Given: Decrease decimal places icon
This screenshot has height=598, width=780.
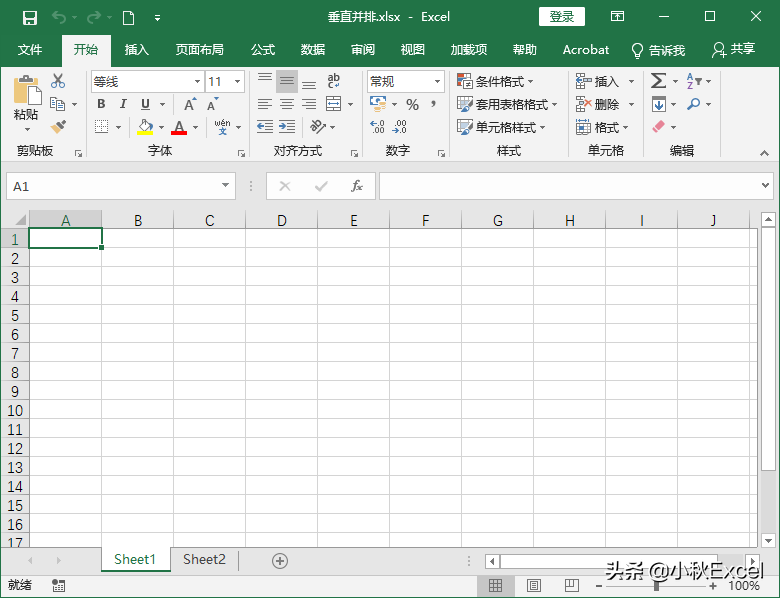Looking at the screenshot, I should click(399, 127).
